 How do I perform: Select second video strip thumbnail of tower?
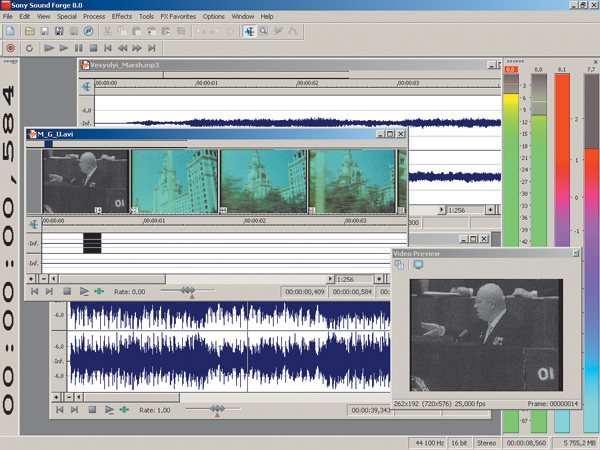click(174, 181)
